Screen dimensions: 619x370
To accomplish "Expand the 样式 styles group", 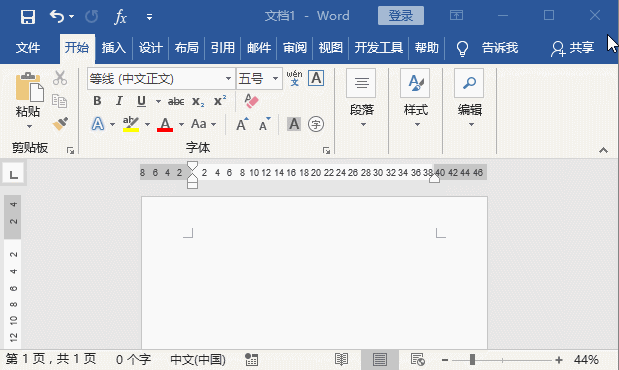I will (416, 99).
